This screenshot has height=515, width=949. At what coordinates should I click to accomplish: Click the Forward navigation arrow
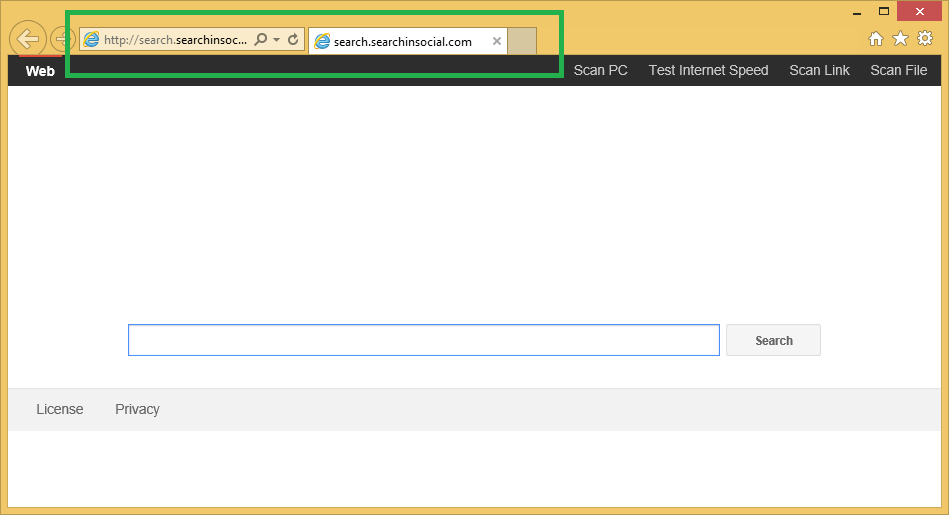61,40
